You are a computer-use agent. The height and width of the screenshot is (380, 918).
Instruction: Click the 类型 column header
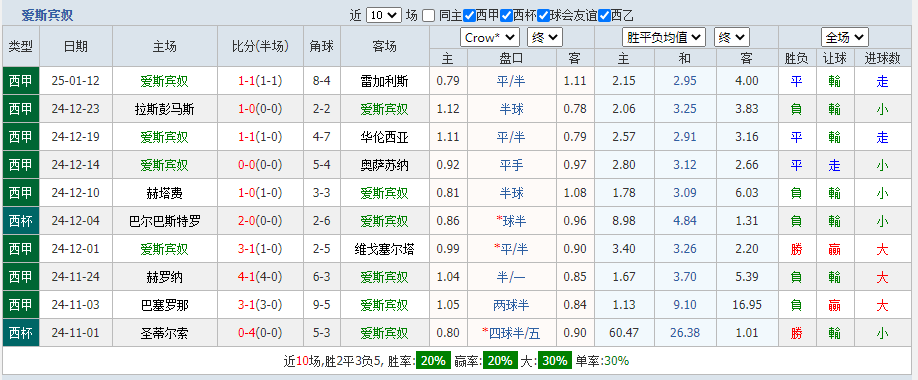point(21,46)
